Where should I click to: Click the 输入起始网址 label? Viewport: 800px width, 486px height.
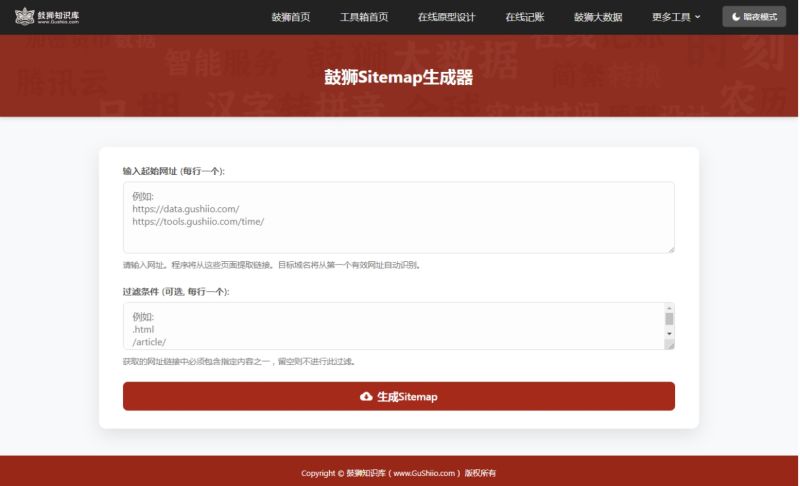click(x=173, y=171)
